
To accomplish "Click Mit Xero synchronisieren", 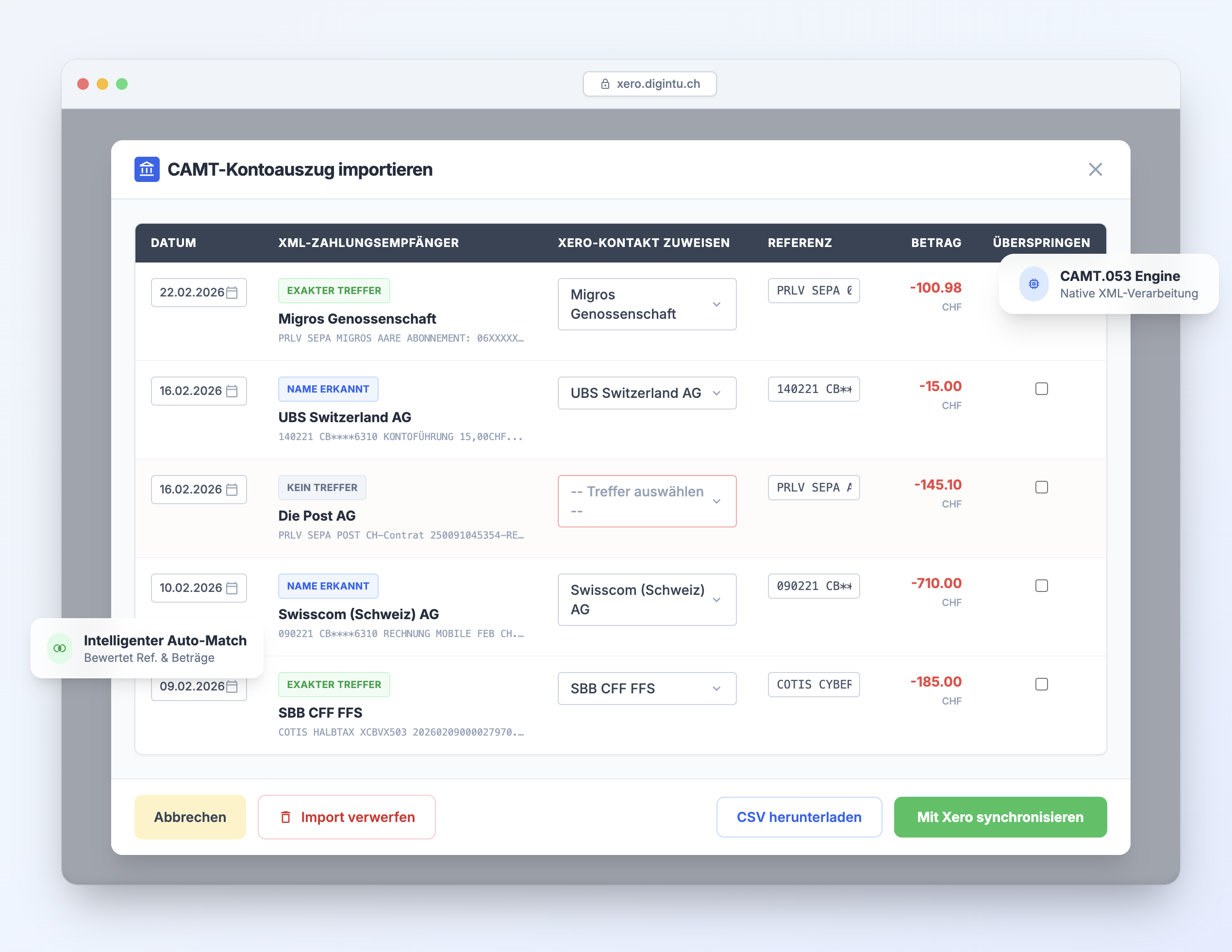I will click(x=1000, y=817).
